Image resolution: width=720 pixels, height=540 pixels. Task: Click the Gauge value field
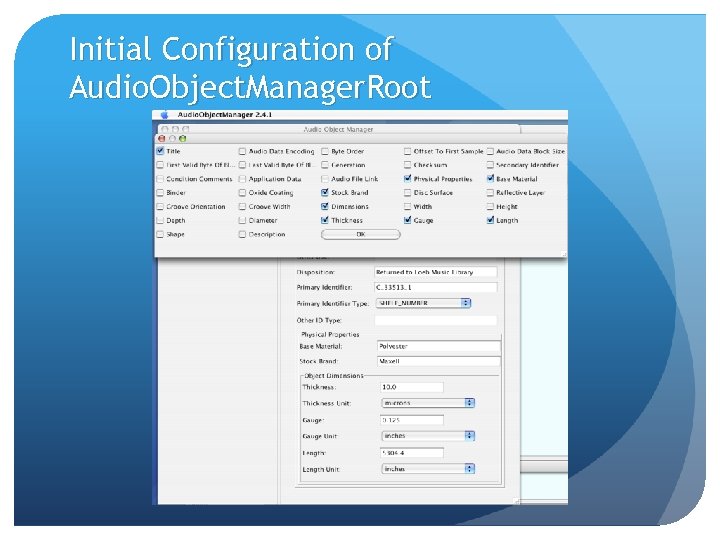pos(412,420)
